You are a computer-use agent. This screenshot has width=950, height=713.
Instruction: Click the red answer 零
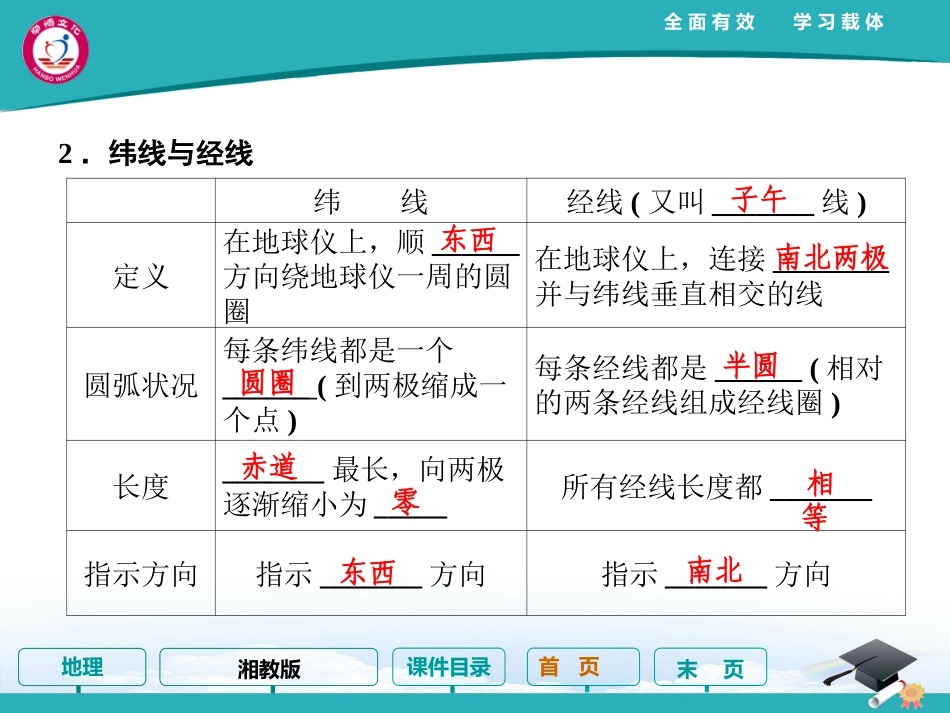[x=405, y=502]
